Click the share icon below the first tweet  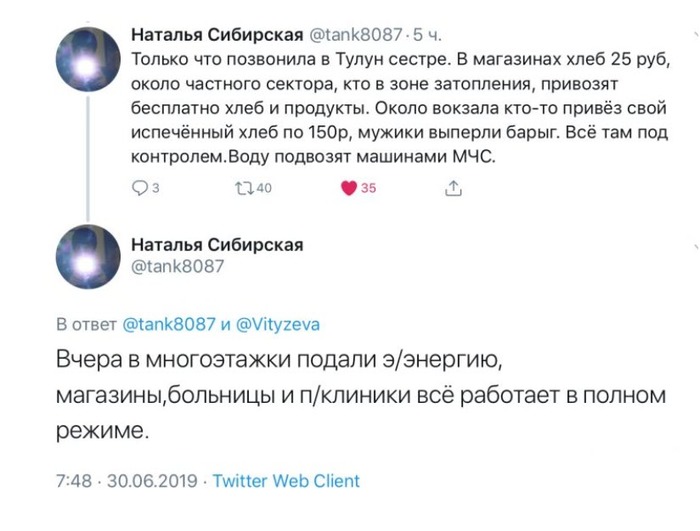[x=452, y=186]
